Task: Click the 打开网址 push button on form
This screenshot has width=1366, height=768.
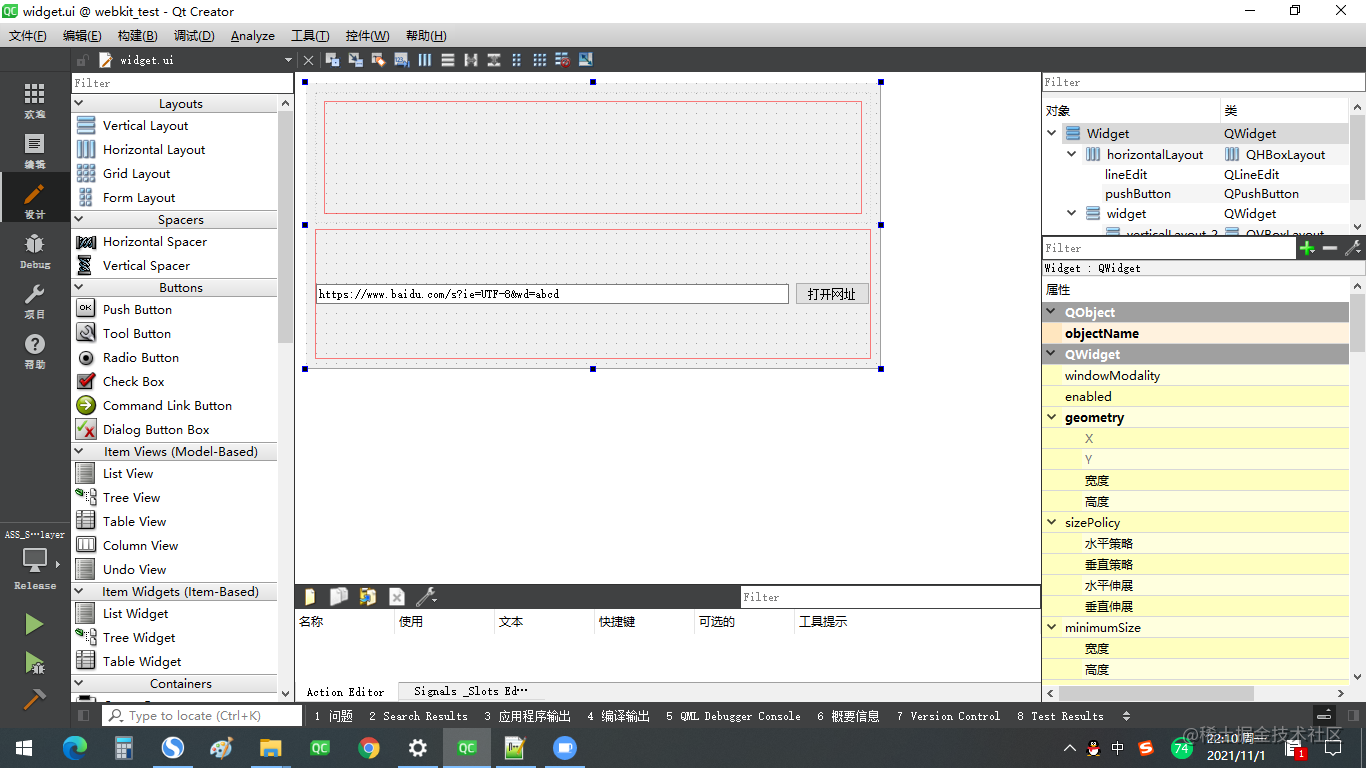Action: coord(832,294)
